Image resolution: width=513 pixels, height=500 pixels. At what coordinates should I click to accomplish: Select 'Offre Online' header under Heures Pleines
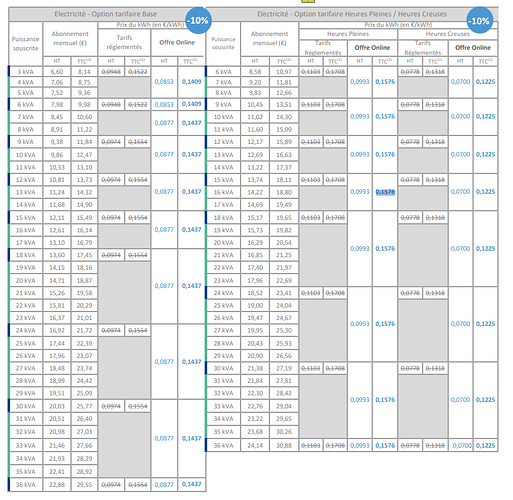372,48
